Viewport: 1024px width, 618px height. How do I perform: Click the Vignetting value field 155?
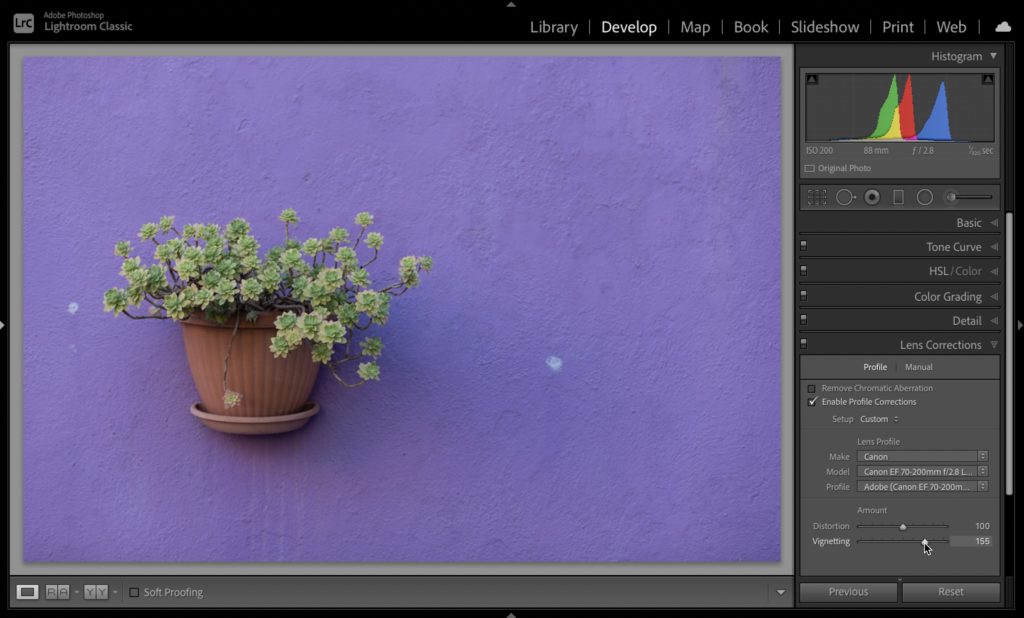[971, 541]
